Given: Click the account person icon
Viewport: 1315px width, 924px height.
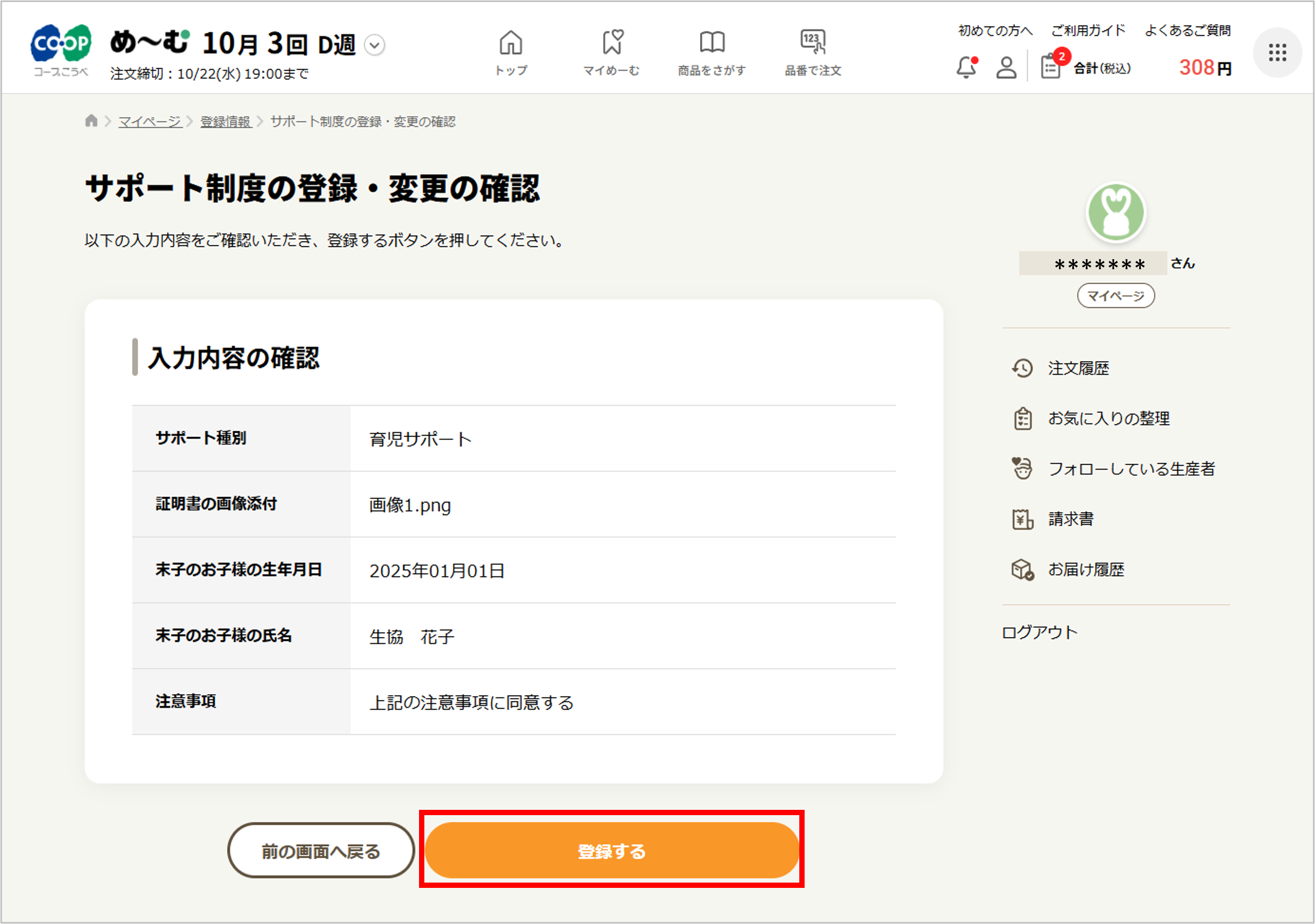Looking at the screenshot, I should tap(1006, 69).
